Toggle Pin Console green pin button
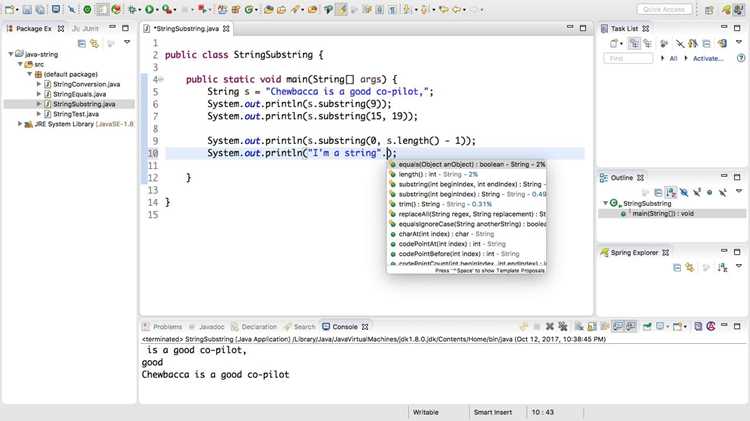 pos(647,326)
